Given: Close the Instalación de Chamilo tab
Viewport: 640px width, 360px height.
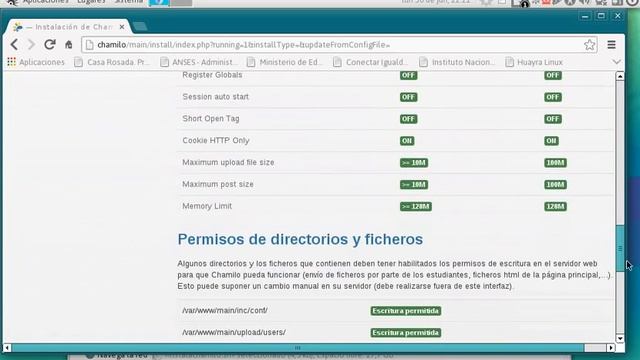Looking at the screenshot, I should click(122, 27).
